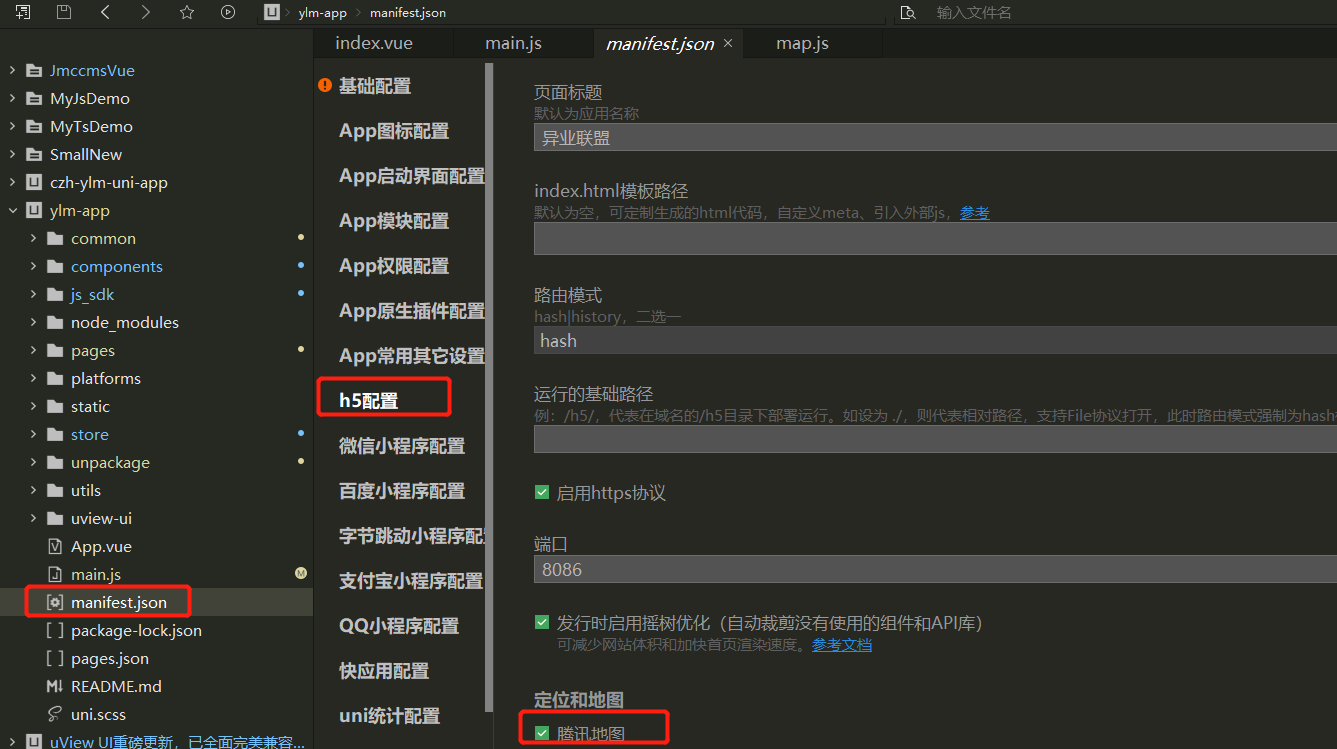Switch to the index.vue tab
1337x749 pixels.
(x=374, y=43)
